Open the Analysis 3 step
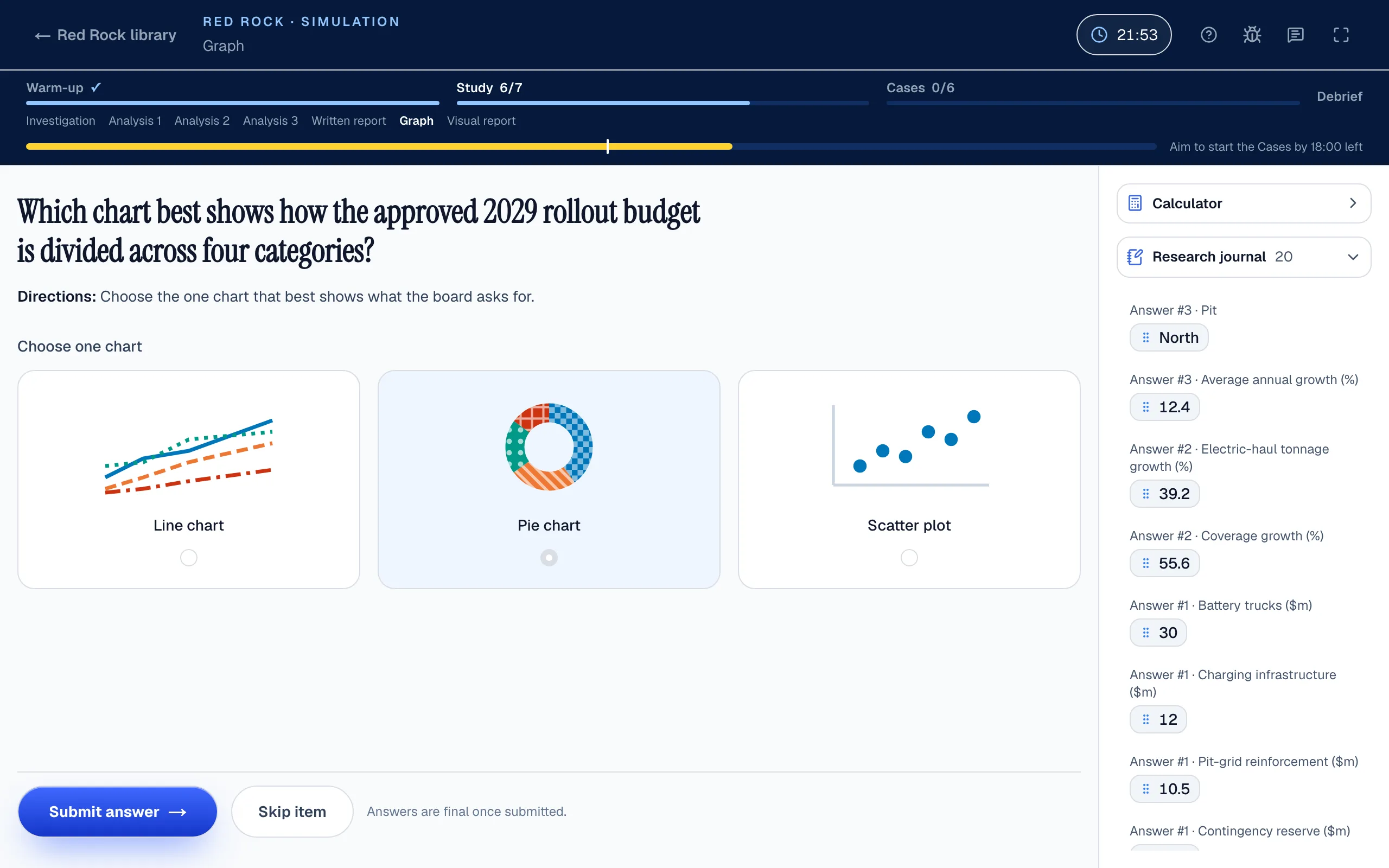Screen dimensions: 1389x868 coord(270,120)
